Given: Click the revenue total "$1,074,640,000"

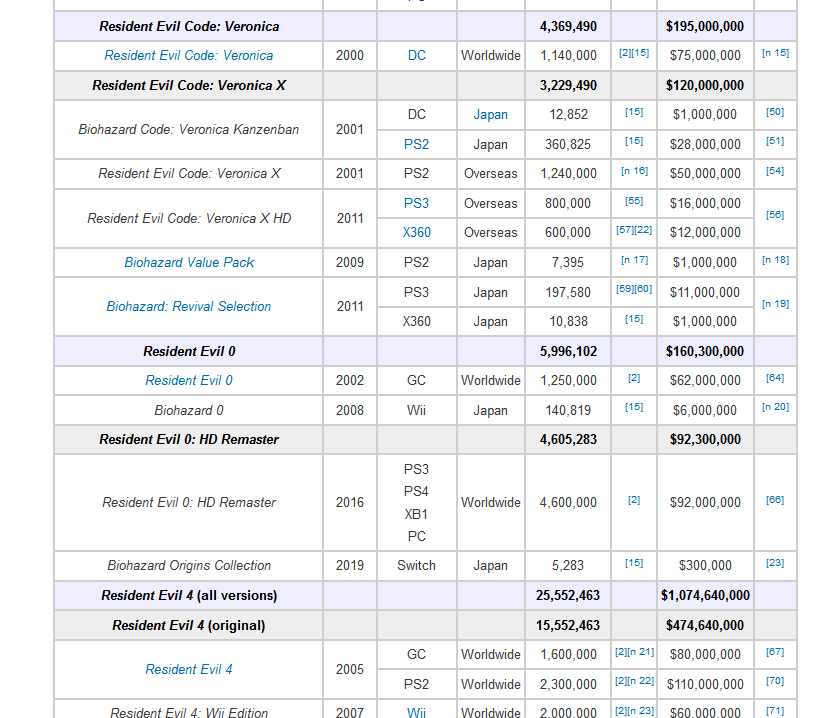Looking at the screenshot, I should click(x=705, y=595).
